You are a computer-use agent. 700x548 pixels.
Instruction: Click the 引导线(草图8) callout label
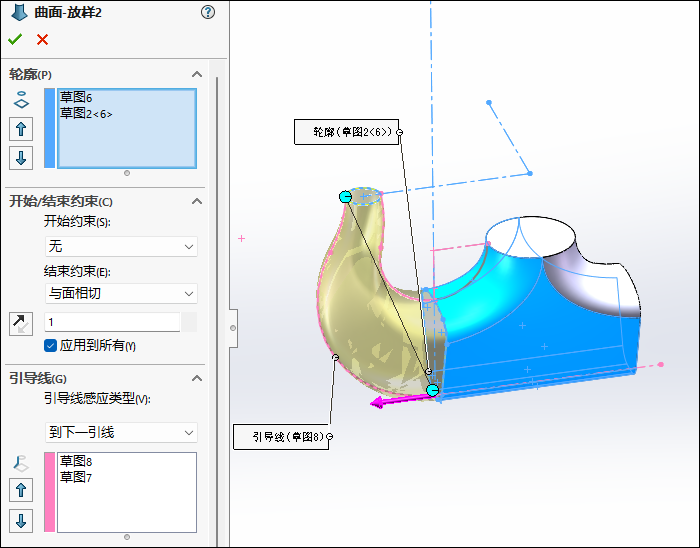click(x=280, y=437)
